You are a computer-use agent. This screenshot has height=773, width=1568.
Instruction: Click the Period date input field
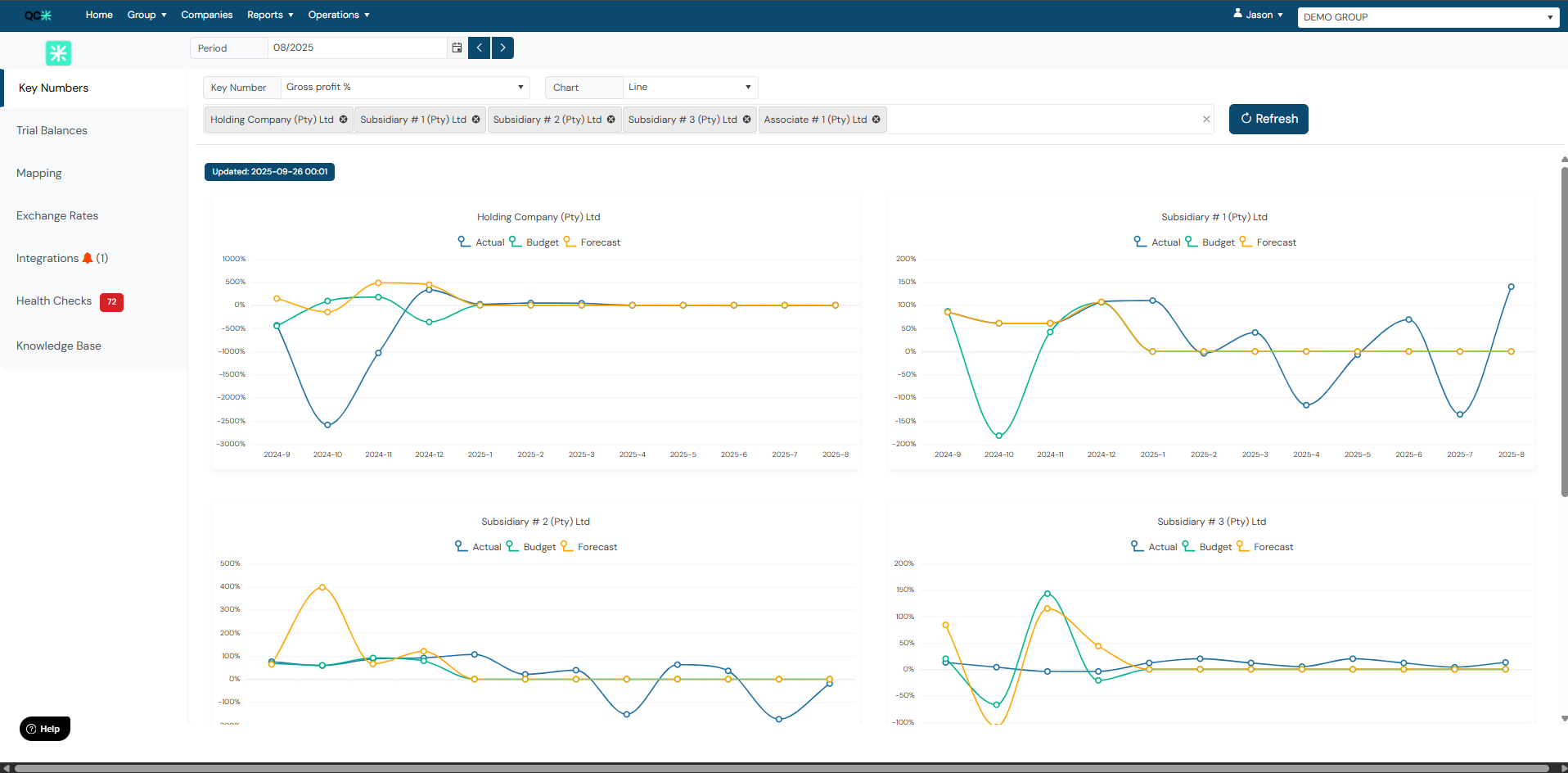358,48
